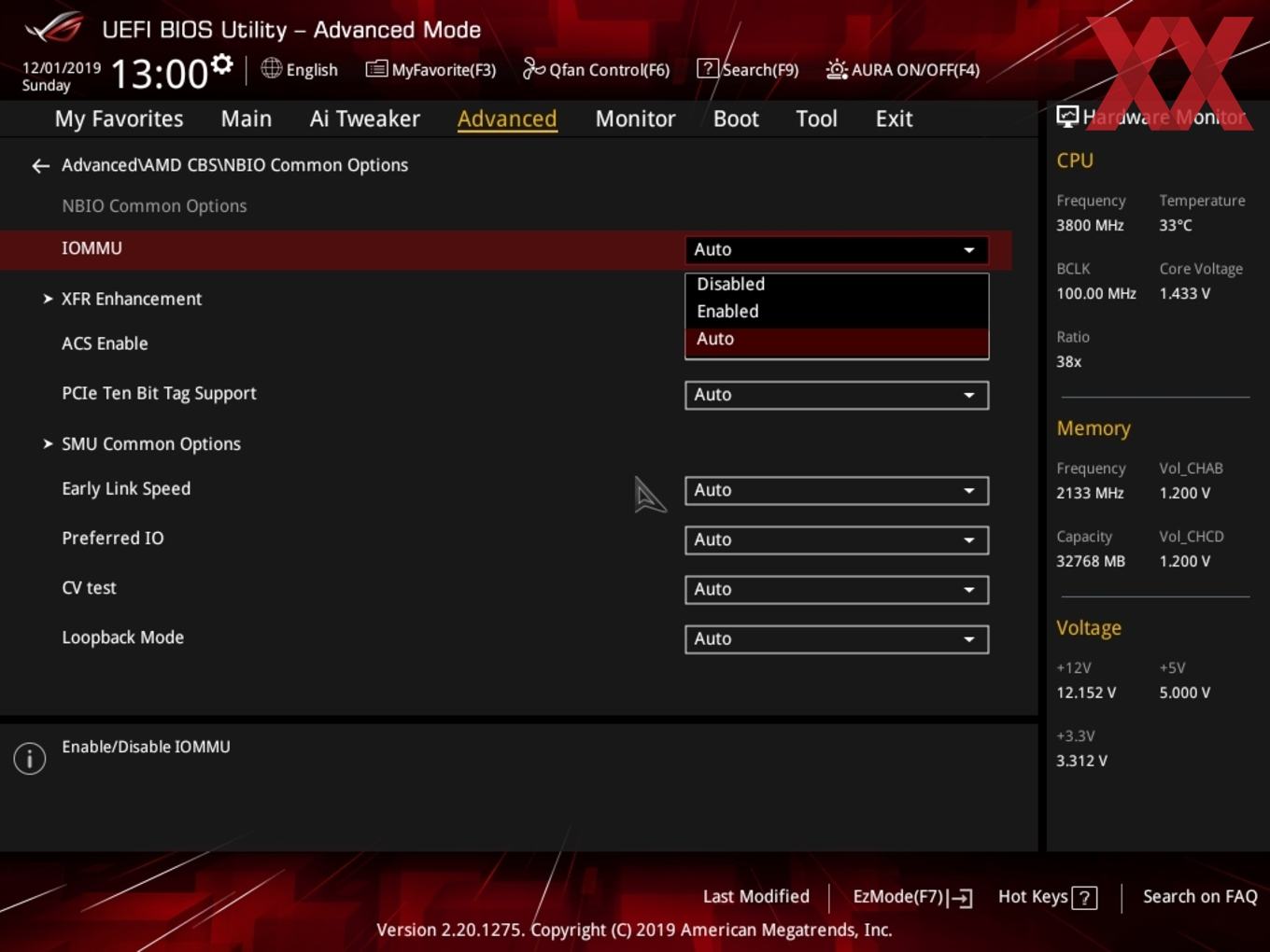The image size is (1270, 952).
Task: Click the +5V 5.000 V reading
Action: coord(1184,693)
